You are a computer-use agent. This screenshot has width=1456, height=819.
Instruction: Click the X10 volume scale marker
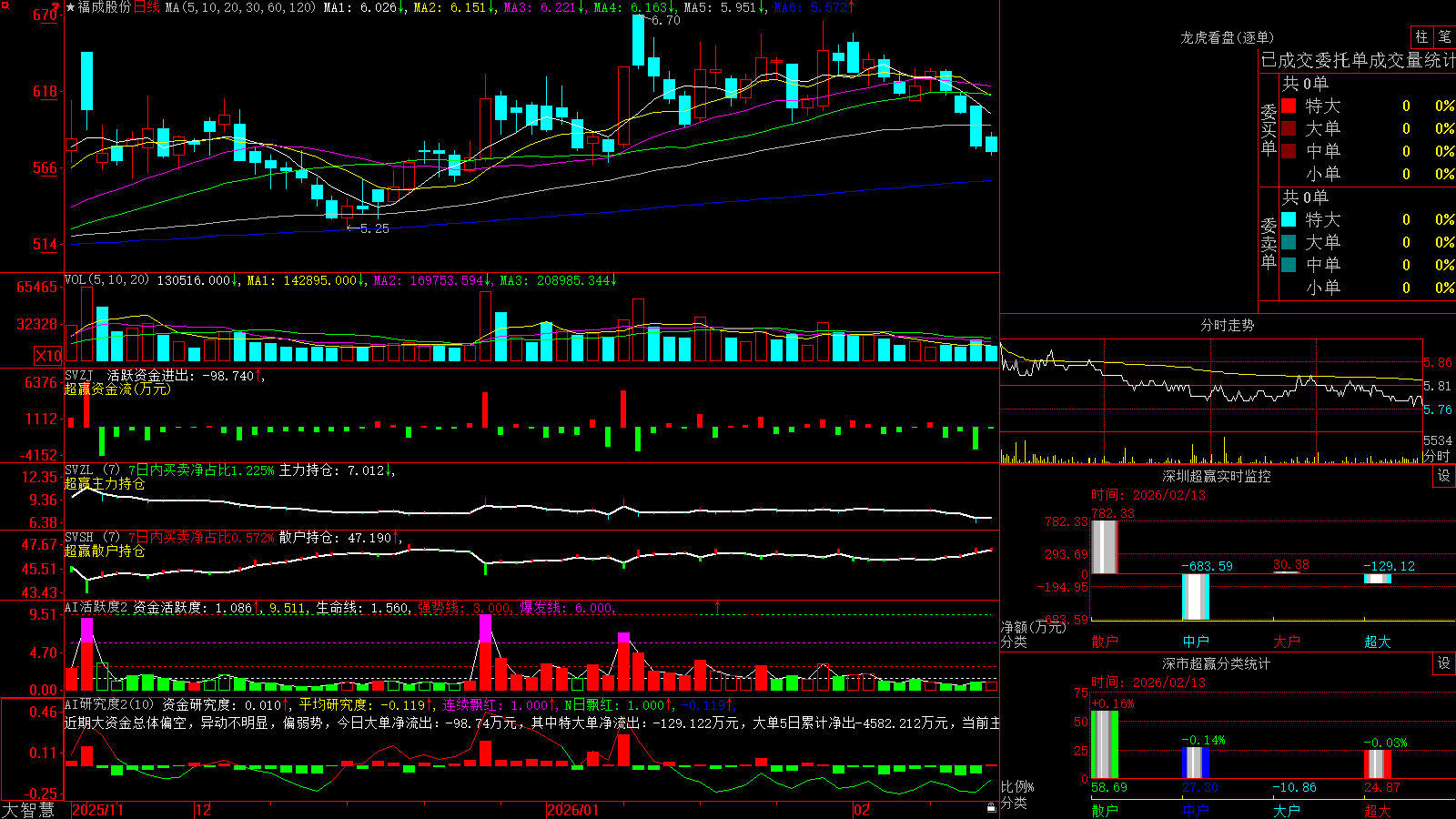[48, 356]
